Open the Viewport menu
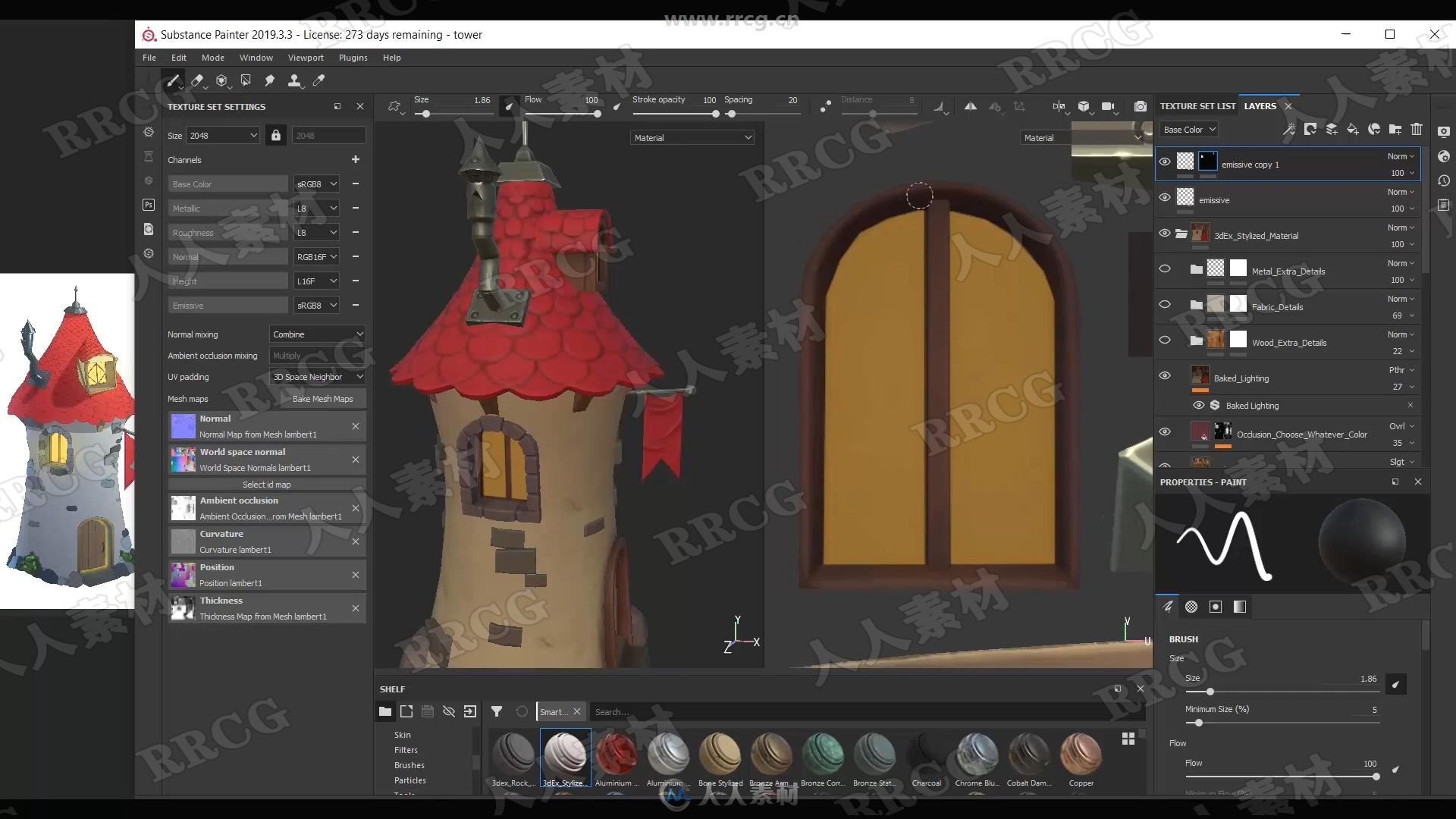 coord(306,58)
